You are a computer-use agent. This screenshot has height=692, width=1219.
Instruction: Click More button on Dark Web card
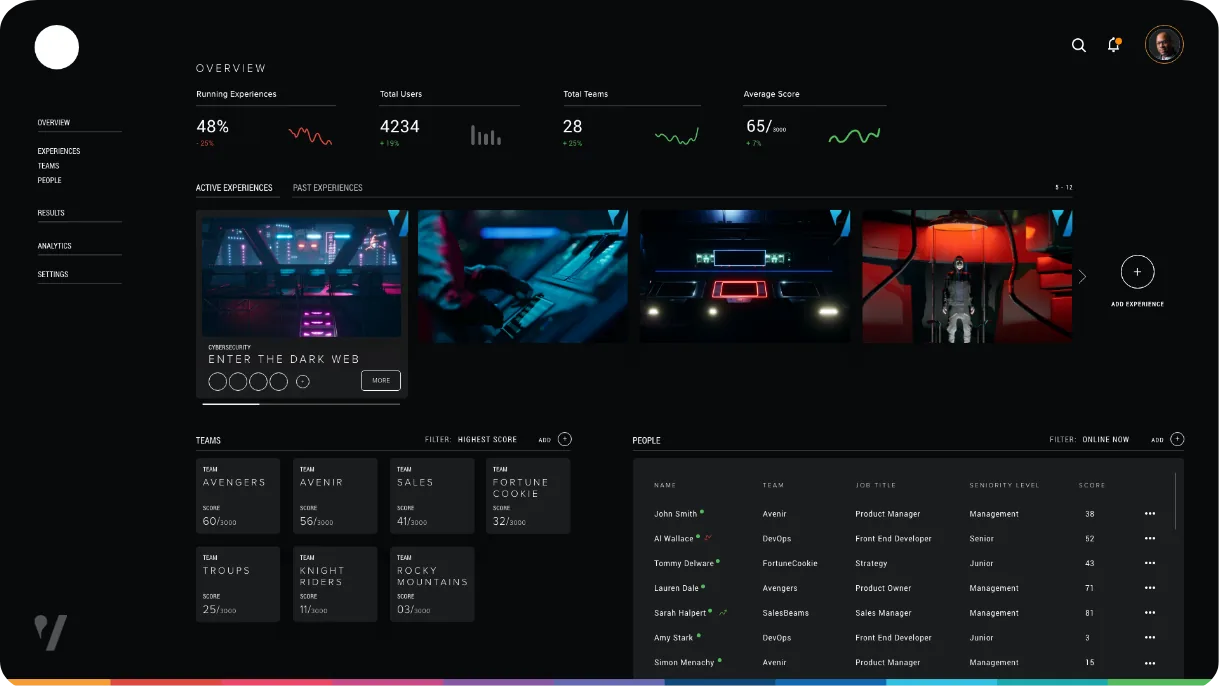tap(381, 380)
